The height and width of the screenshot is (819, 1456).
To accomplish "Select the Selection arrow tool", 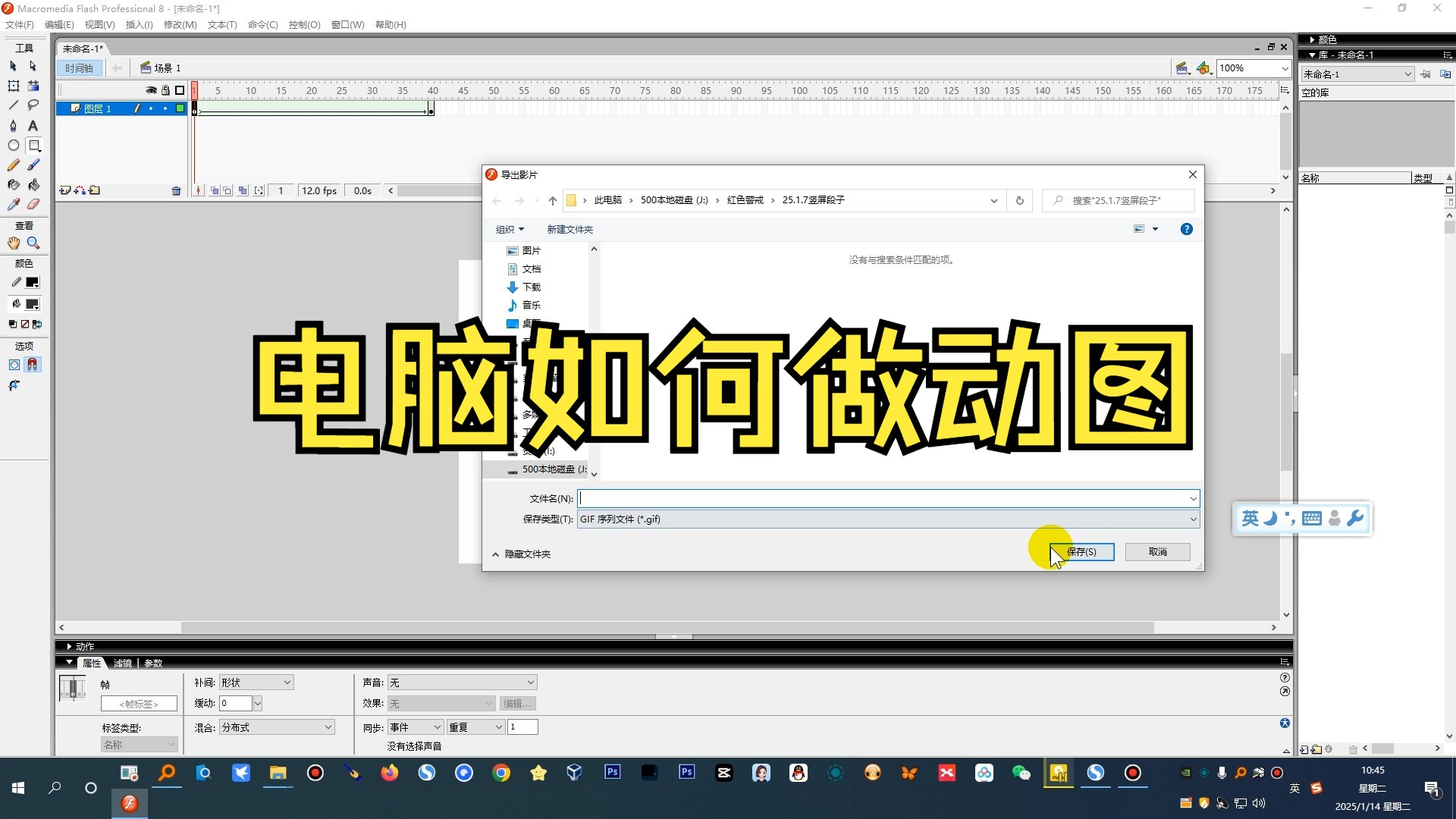I will point(13,66).
